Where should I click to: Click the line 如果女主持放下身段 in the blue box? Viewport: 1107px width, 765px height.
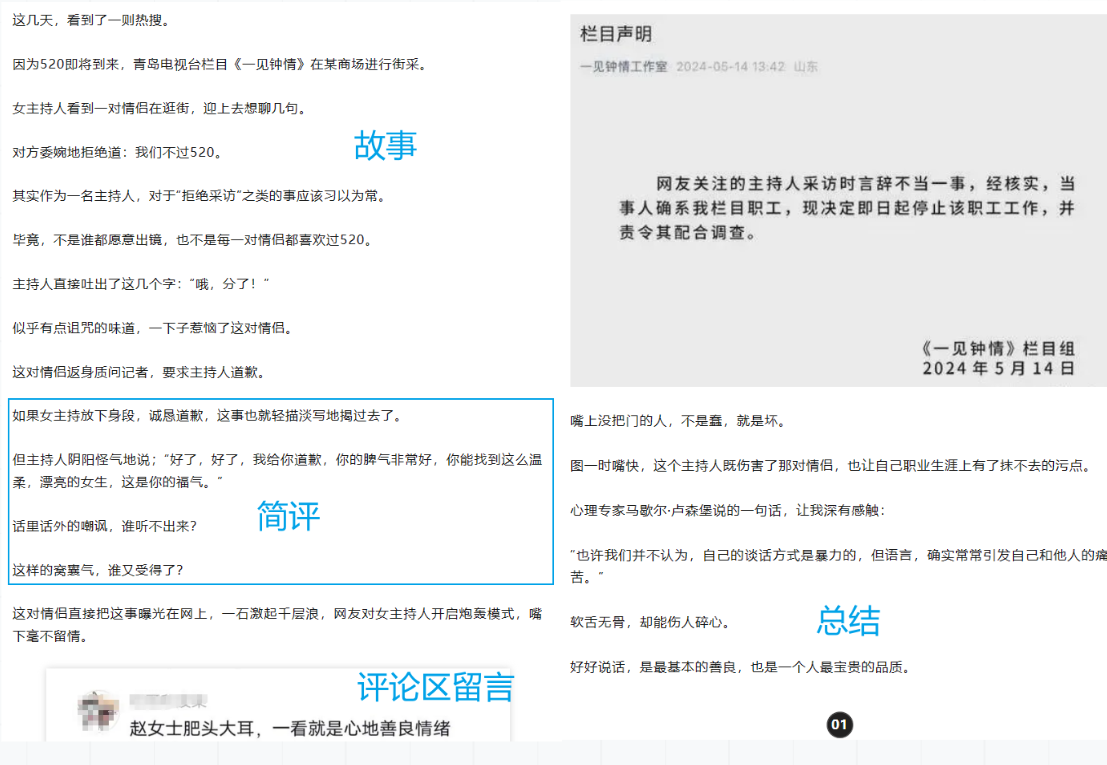(206, 415)
